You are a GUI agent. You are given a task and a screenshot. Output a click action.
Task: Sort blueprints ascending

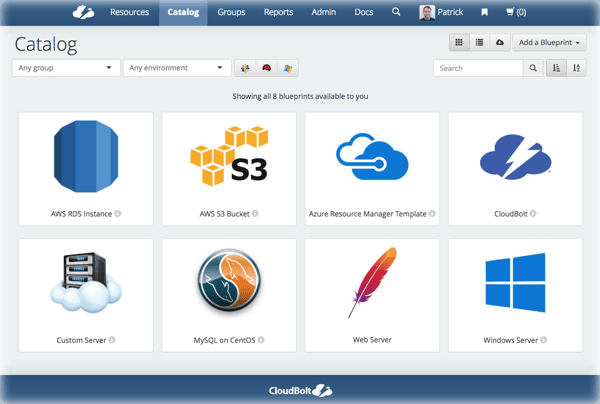[x=556, y=68]
